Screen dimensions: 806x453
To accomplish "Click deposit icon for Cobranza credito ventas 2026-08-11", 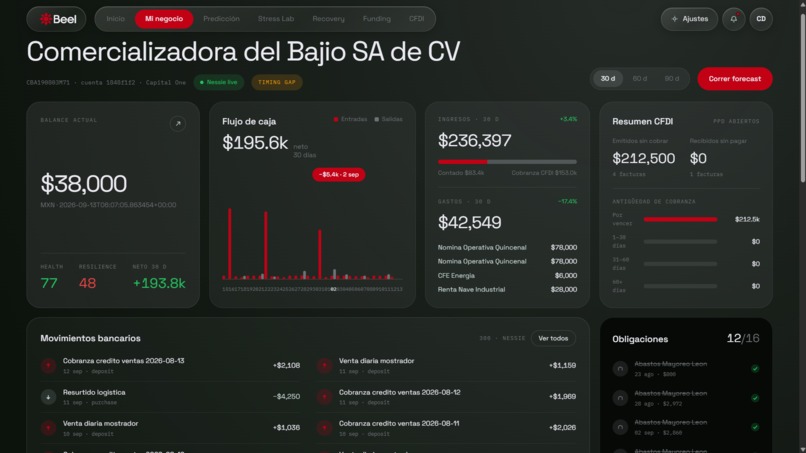I will tap(324, 428).
